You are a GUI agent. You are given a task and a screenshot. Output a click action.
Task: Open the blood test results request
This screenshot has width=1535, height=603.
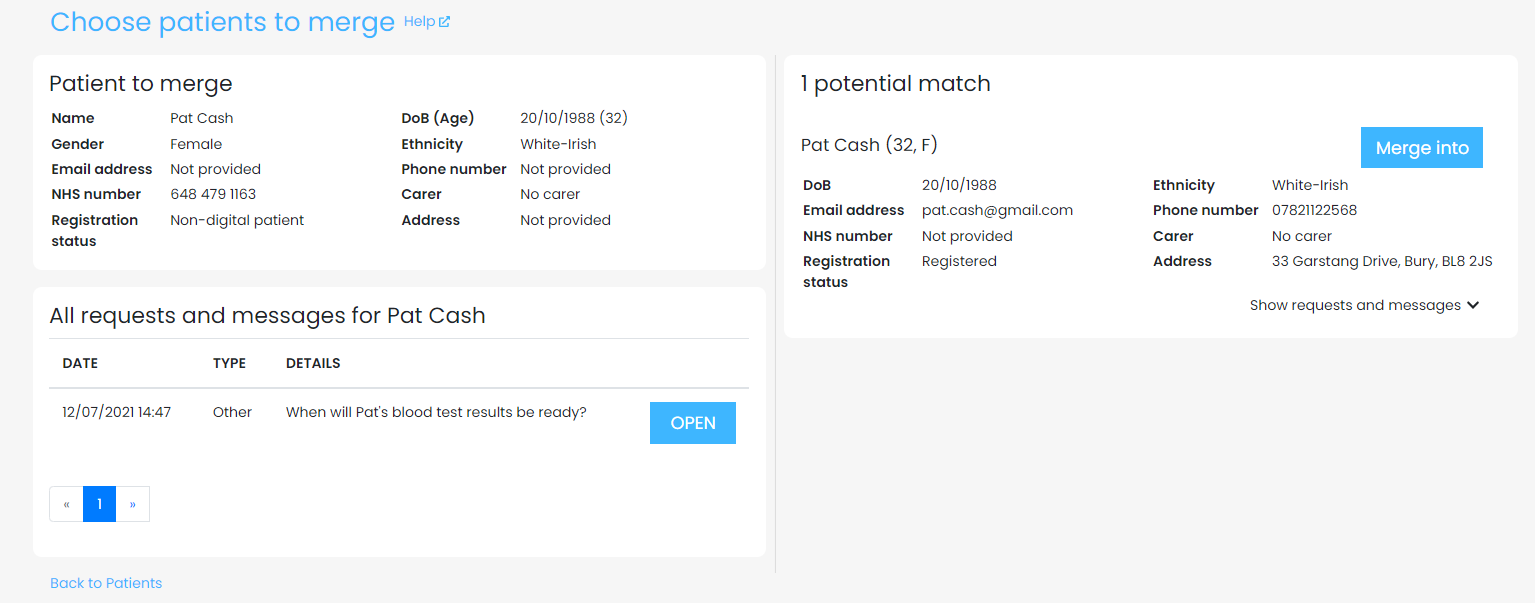click(x=692, y=423)
